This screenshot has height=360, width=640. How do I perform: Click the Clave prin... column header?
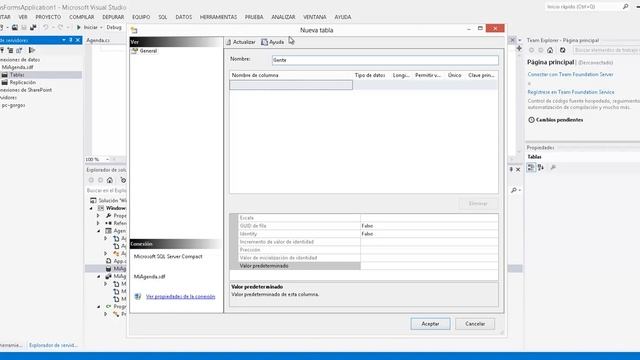pos(482,75)
